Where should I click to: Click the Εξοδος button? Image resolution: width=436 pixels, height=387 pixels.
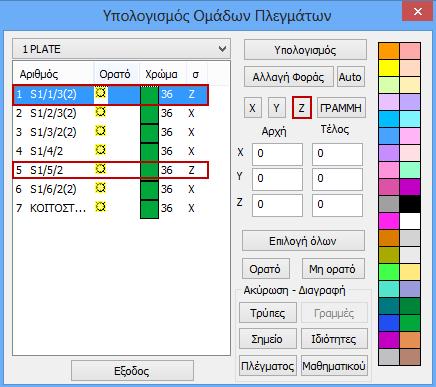(x=132, y=371)
